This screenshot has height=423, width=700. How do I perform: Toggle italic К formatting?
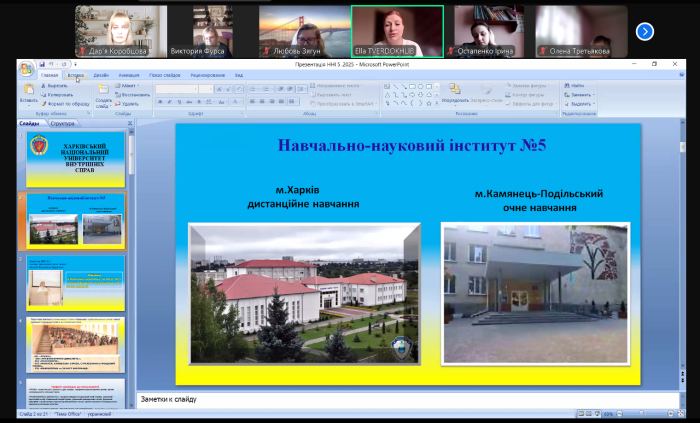coord(170,102)
